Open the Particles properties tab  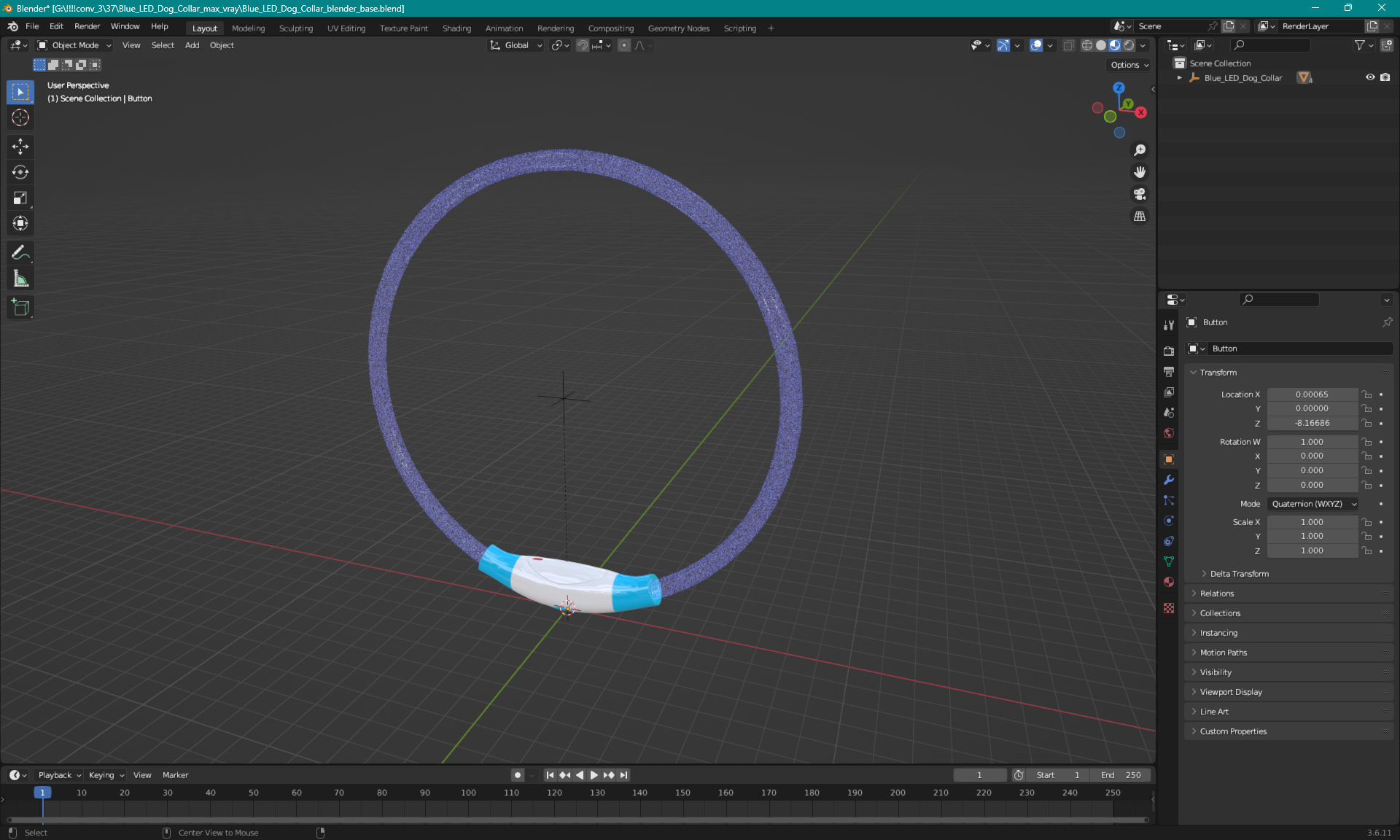point(1169,500)
